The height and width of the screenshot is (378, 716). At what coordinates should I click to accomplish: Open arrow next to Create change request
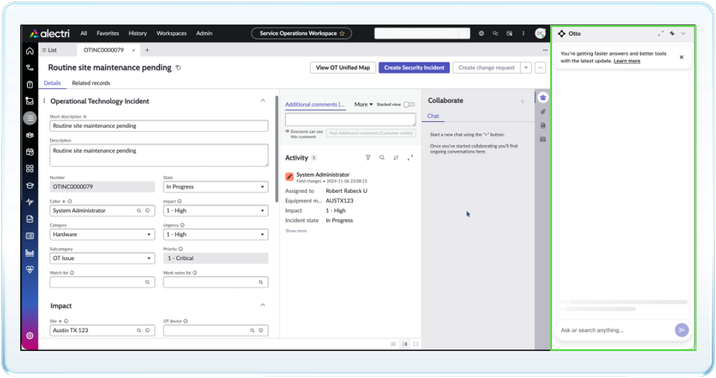pyautogui.click(x=526, y=68)
